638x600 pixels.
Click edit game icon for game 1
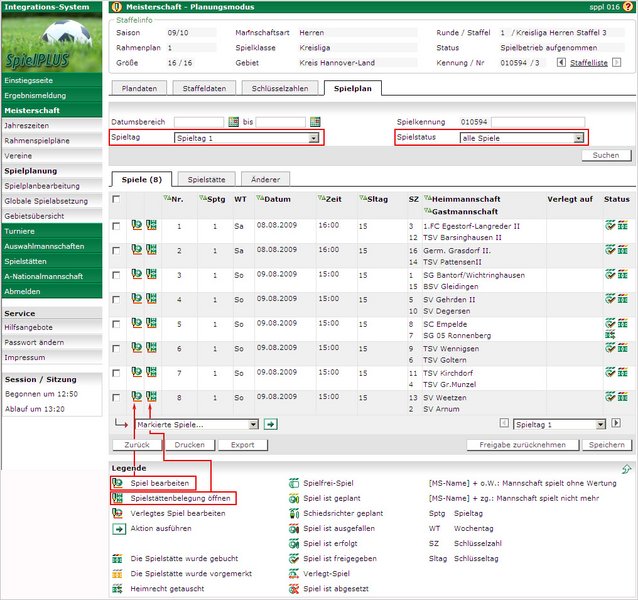(137, 226)
